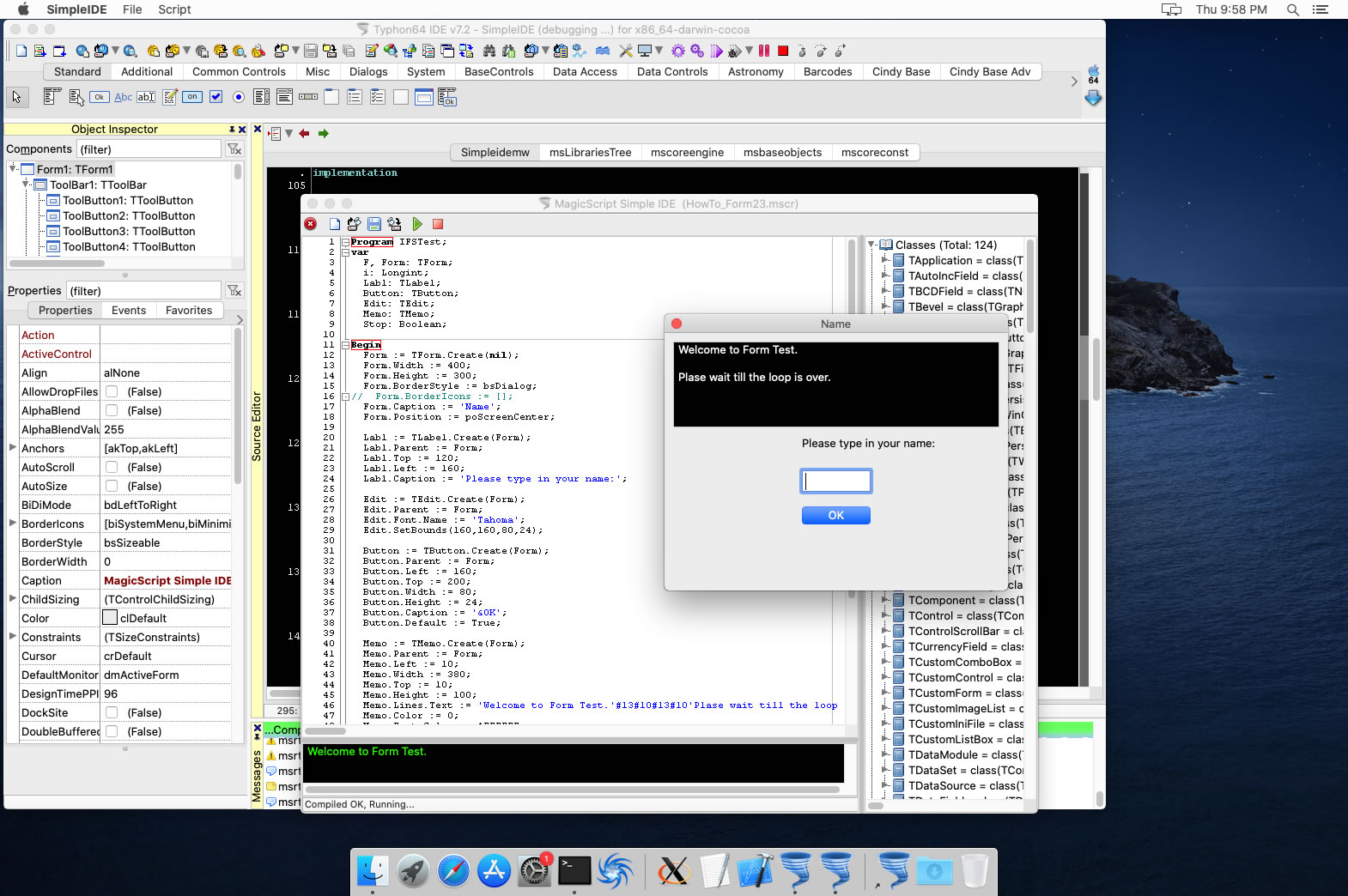Image resolution: width=1348 pixels, height=896 pixels.
Task: Open the Additional component palette tab
Action: (x=147, y=72)
